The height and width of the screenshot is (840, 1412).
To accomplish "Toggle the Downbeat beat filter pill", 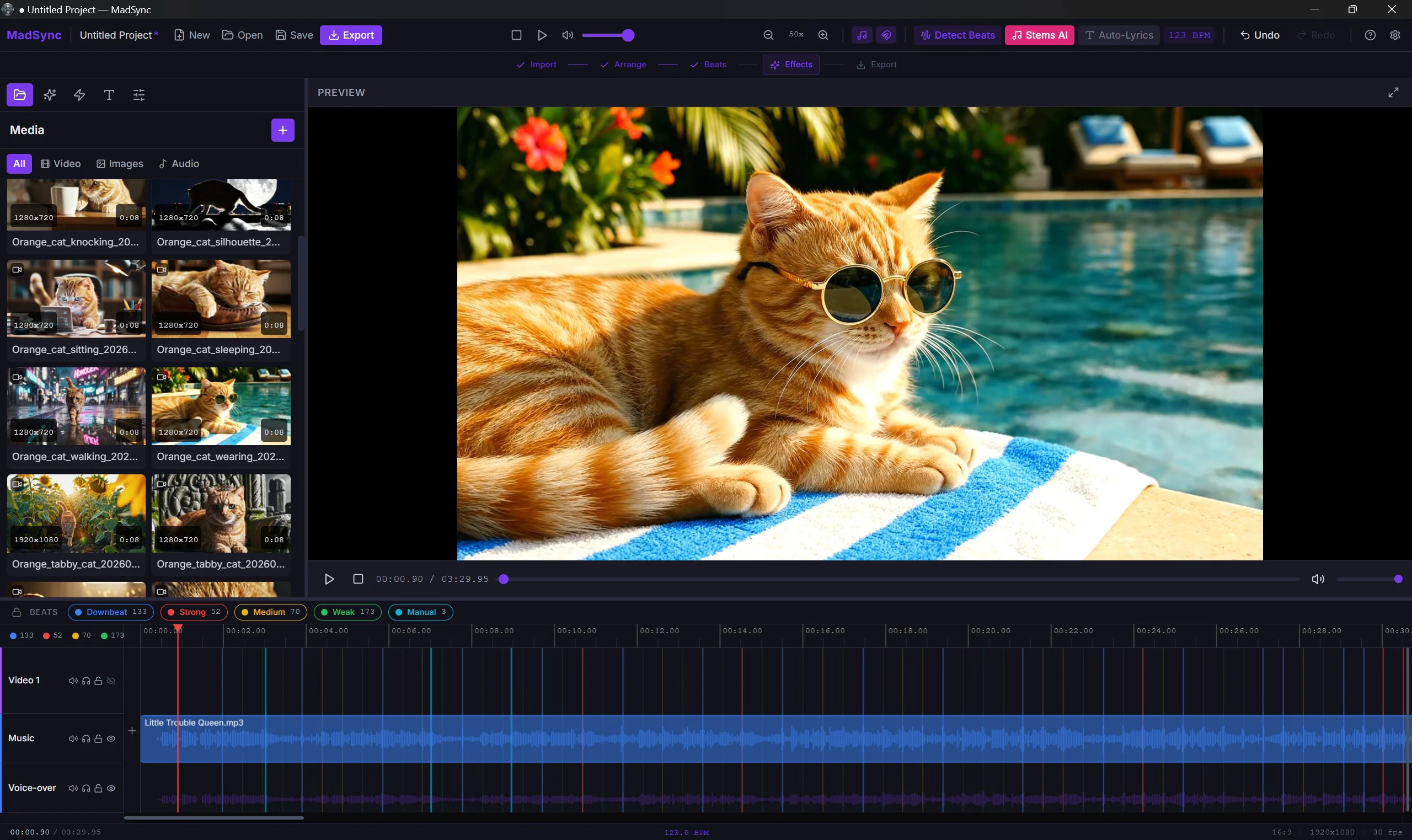I will coord(111,612).
